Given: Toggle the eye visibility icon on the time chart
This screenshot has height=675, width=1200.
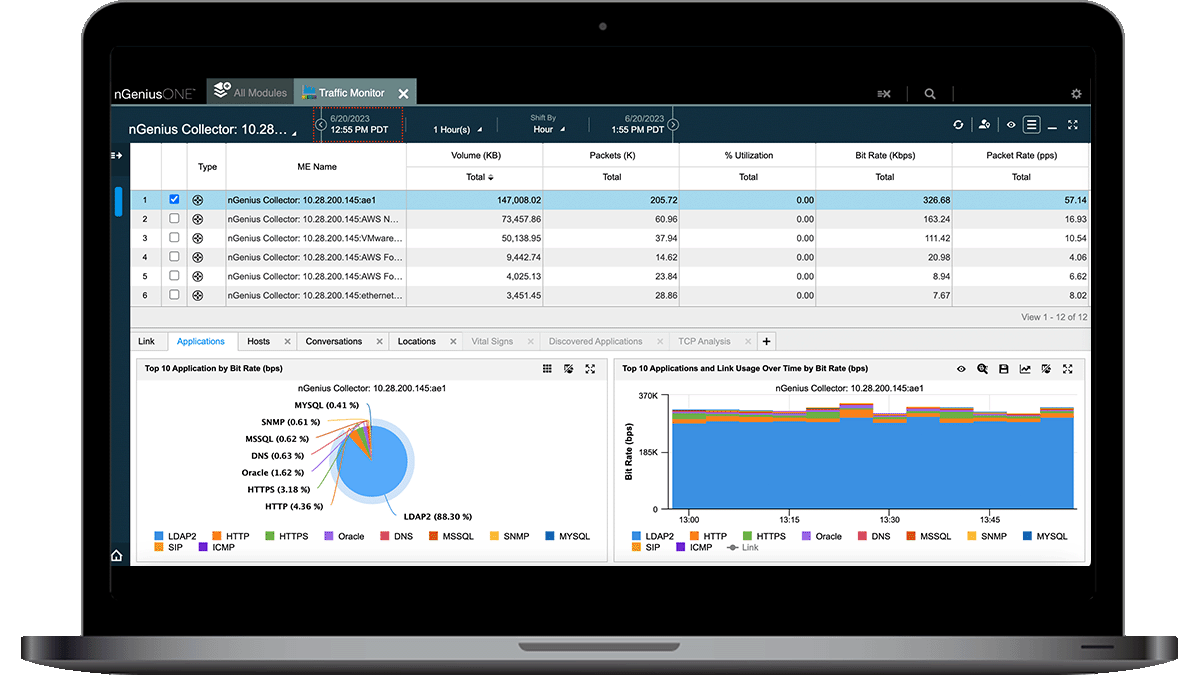Looking at the screenshot, I should [961, 369].
